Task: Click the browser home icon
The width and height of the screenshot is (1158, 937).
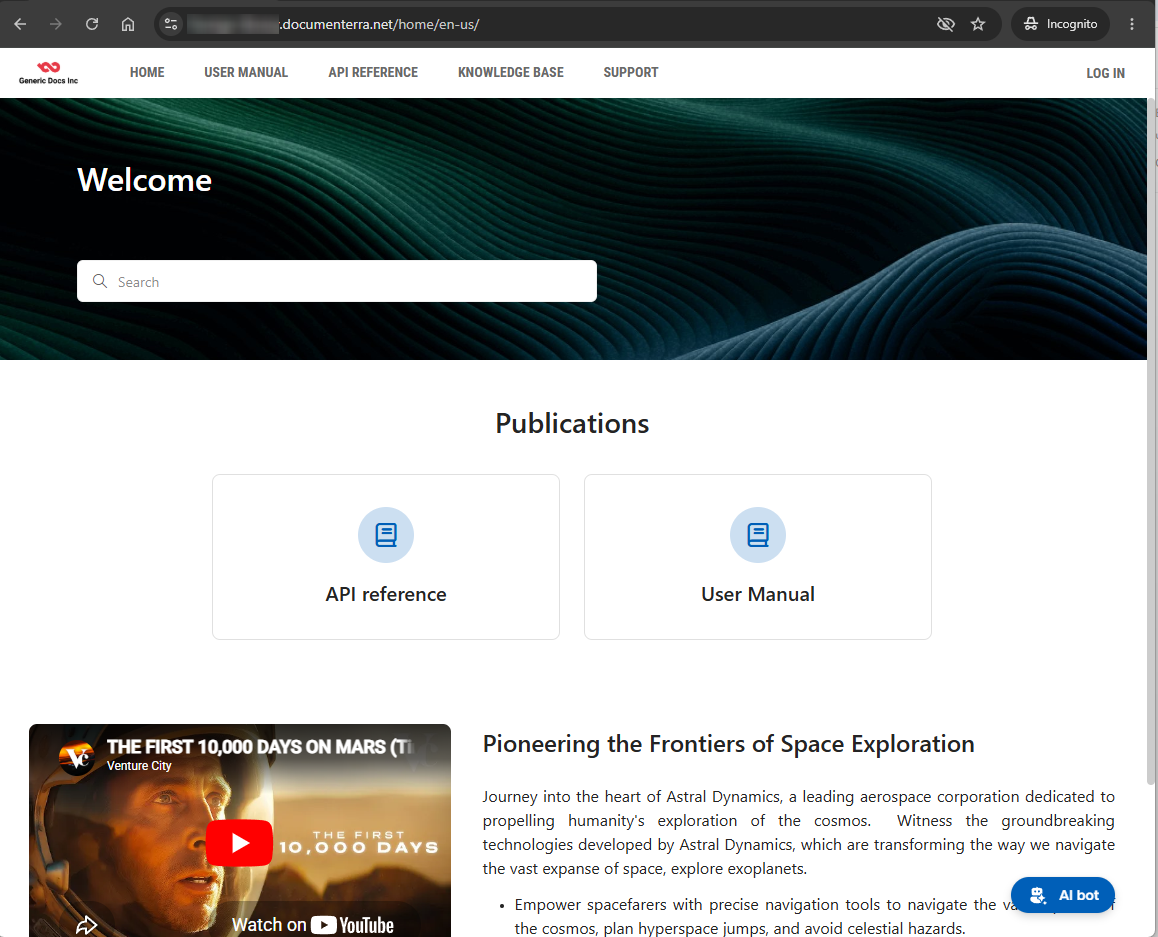Action: pos(128,24)
